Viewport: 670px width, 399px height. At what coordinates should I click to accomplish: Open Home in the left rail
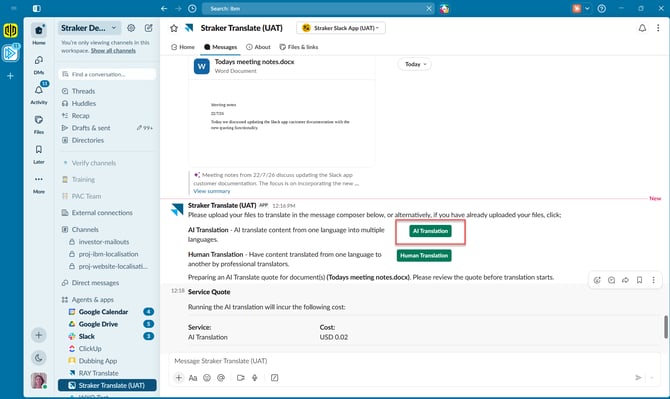tap(38, 34)
